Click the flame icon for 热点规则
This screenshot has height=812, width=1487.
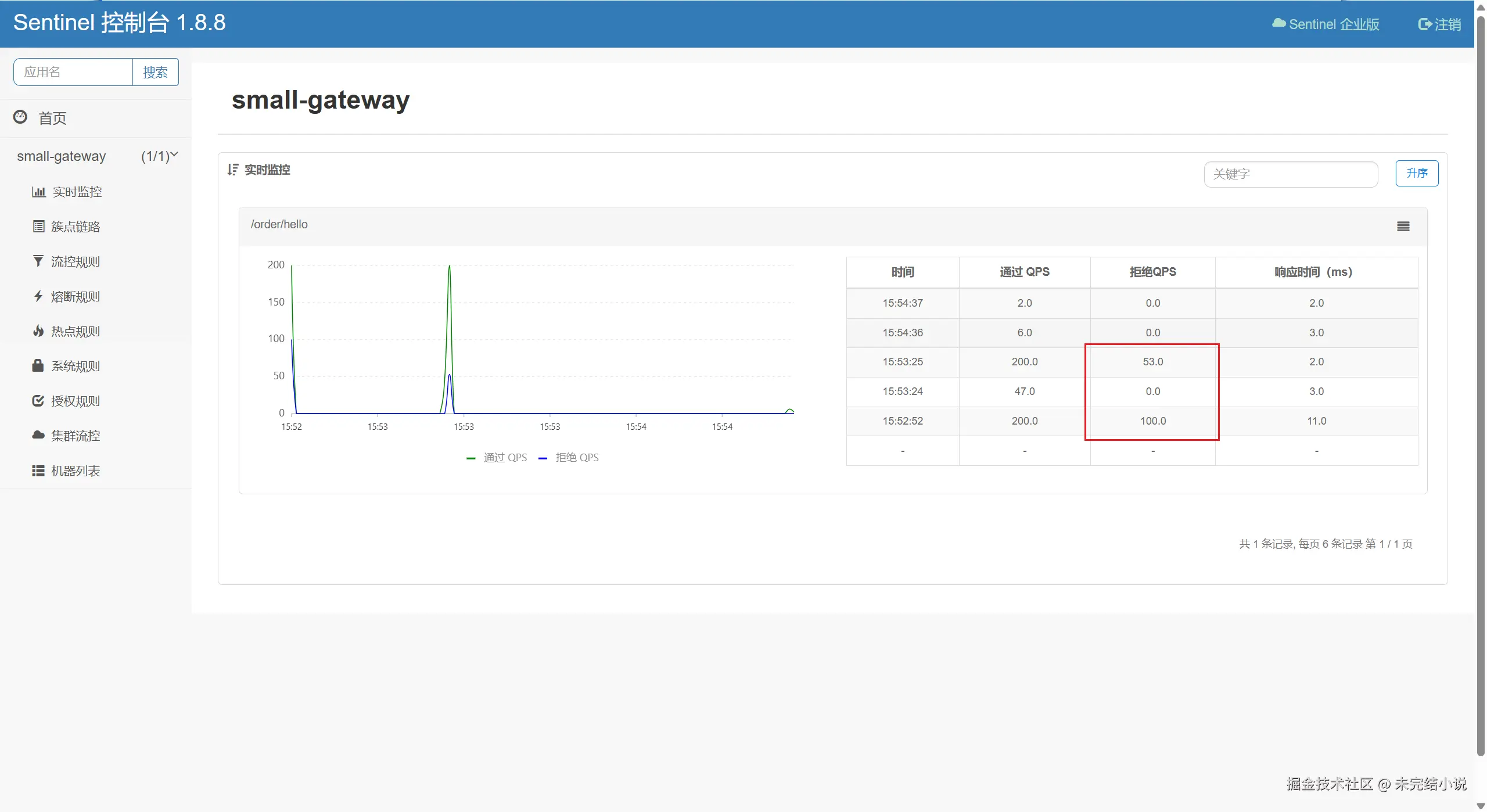click(x=38, y=331)
